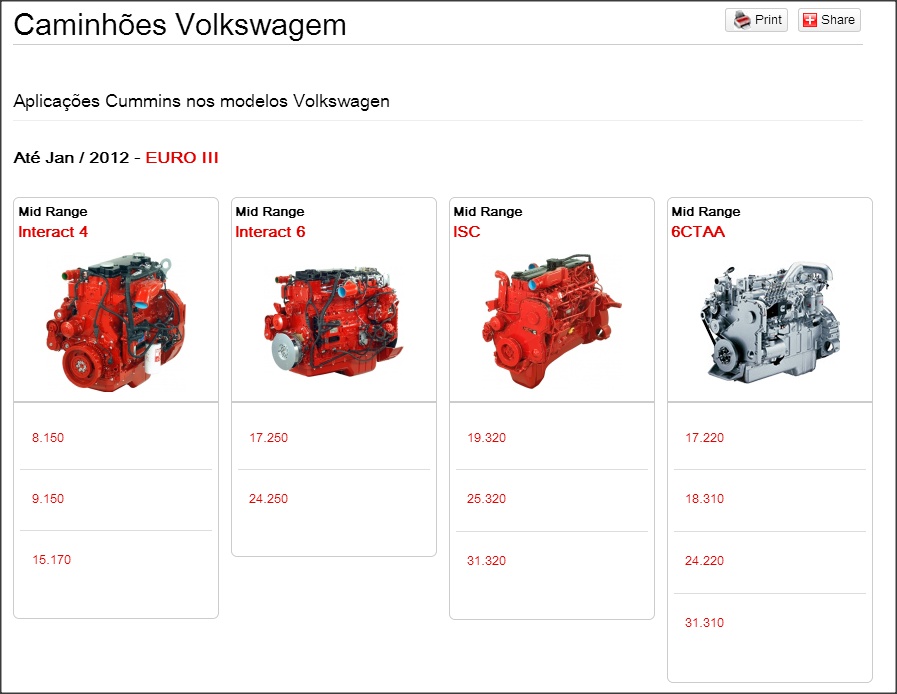897x694 pixels.
Task: Click the printer icon in Print button
Action: point(742,20)
